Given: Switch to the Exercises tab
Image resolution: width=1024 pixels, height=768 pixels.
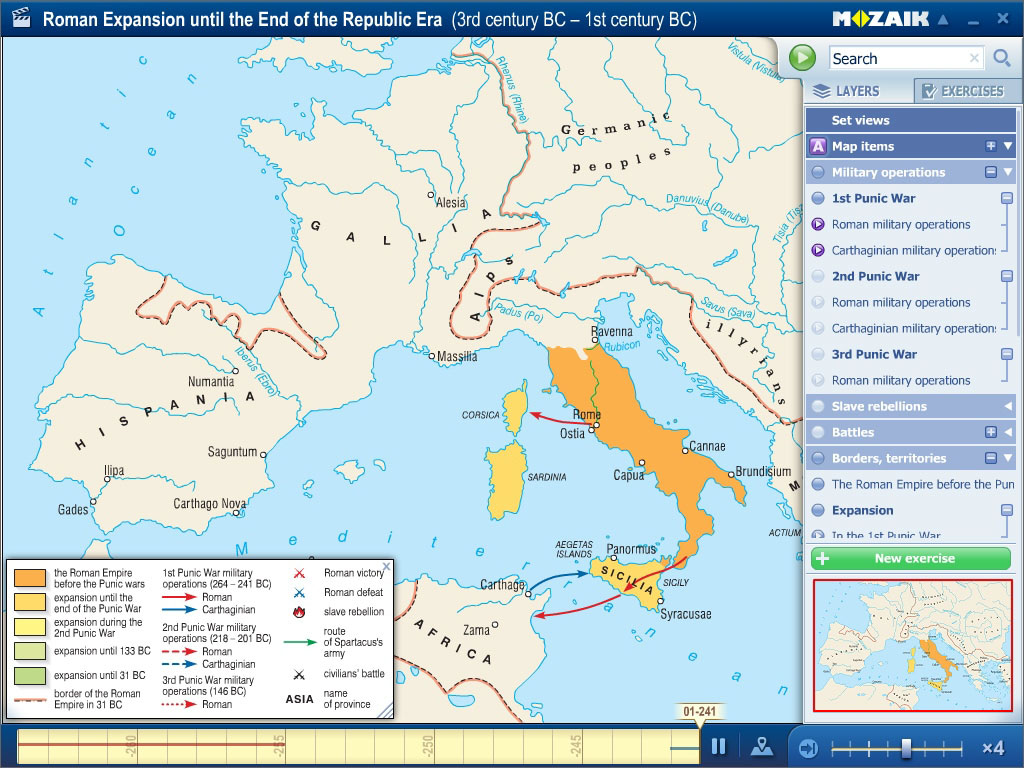Looking at the screenshot, I should click(967, 91).
